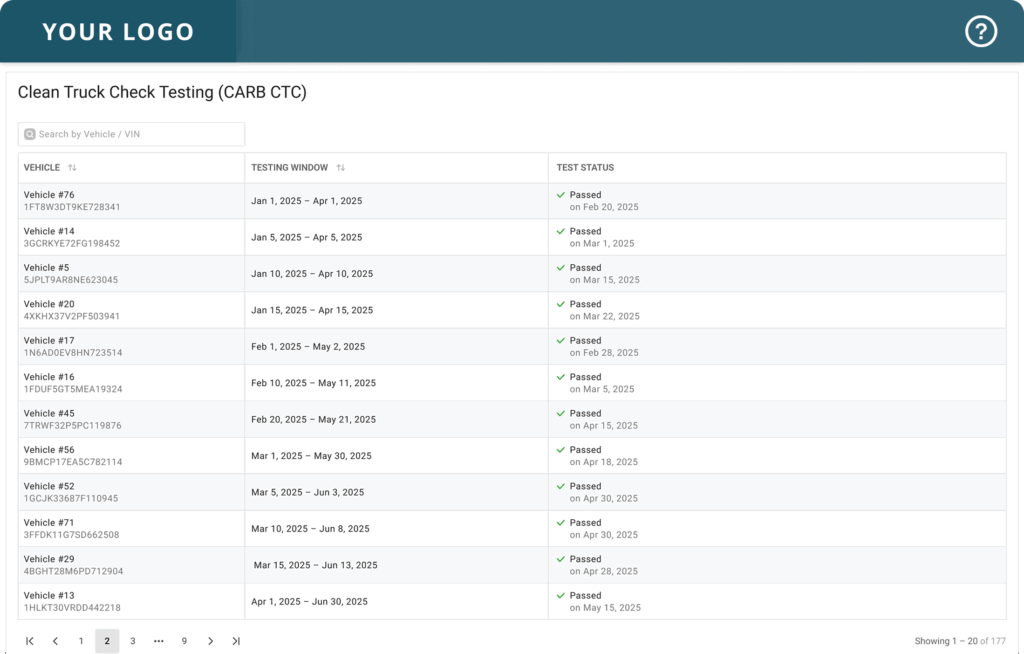Click the 'on Apr 28, 2025' pass date
The height and width of the screenshot is (654, 1024).
(x=603, y=571)
